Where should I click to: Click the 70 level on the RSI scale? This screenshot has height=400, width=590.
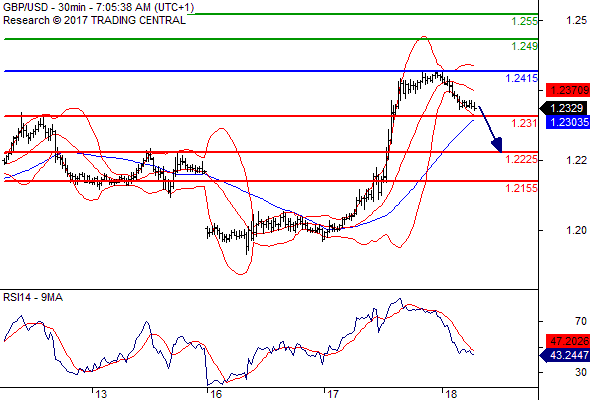click(581, 321)
